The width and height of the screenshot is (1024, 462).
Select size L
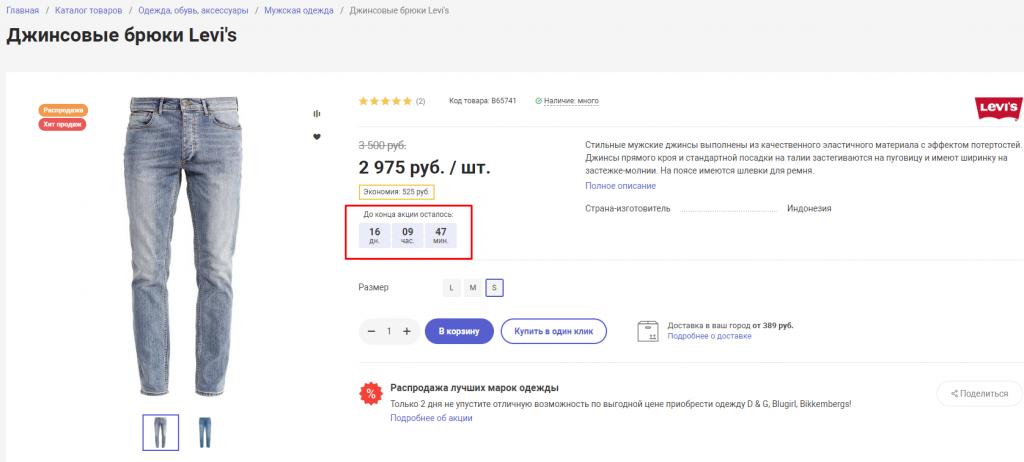click(x=451, y=288)
